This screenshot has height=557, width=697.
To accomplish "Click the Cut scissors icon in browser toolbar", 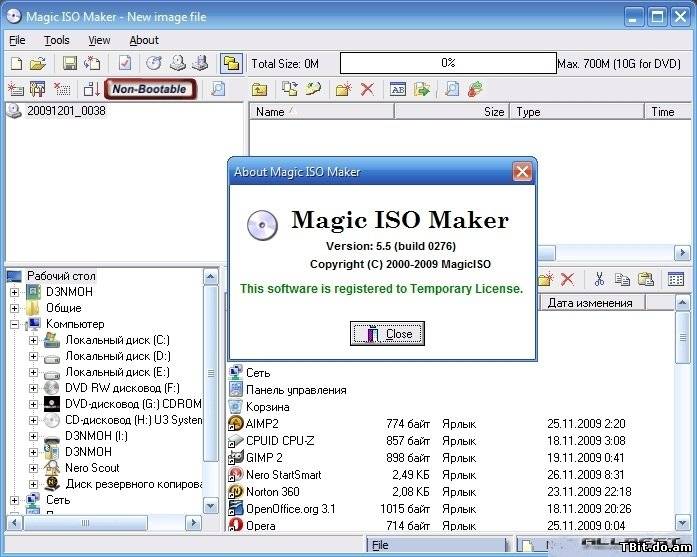I will click(x=599, y=279).
